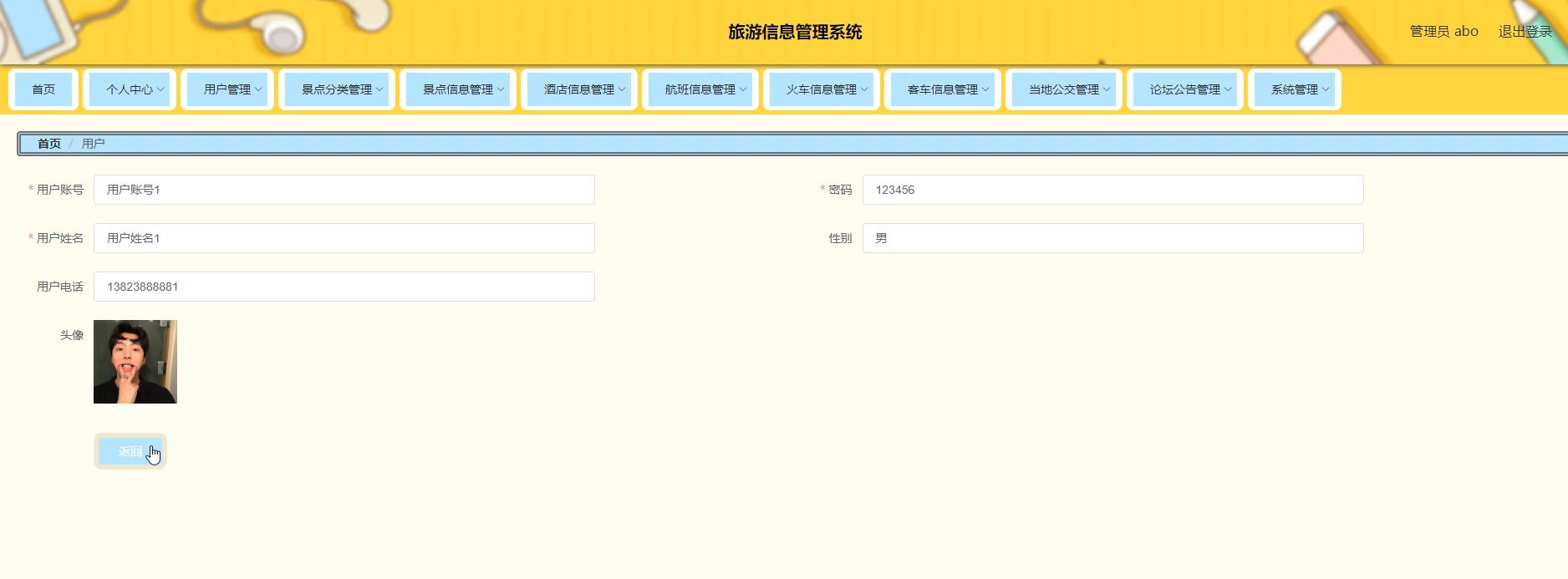Focus the 密码 password field

click(x=1112, y=190)
